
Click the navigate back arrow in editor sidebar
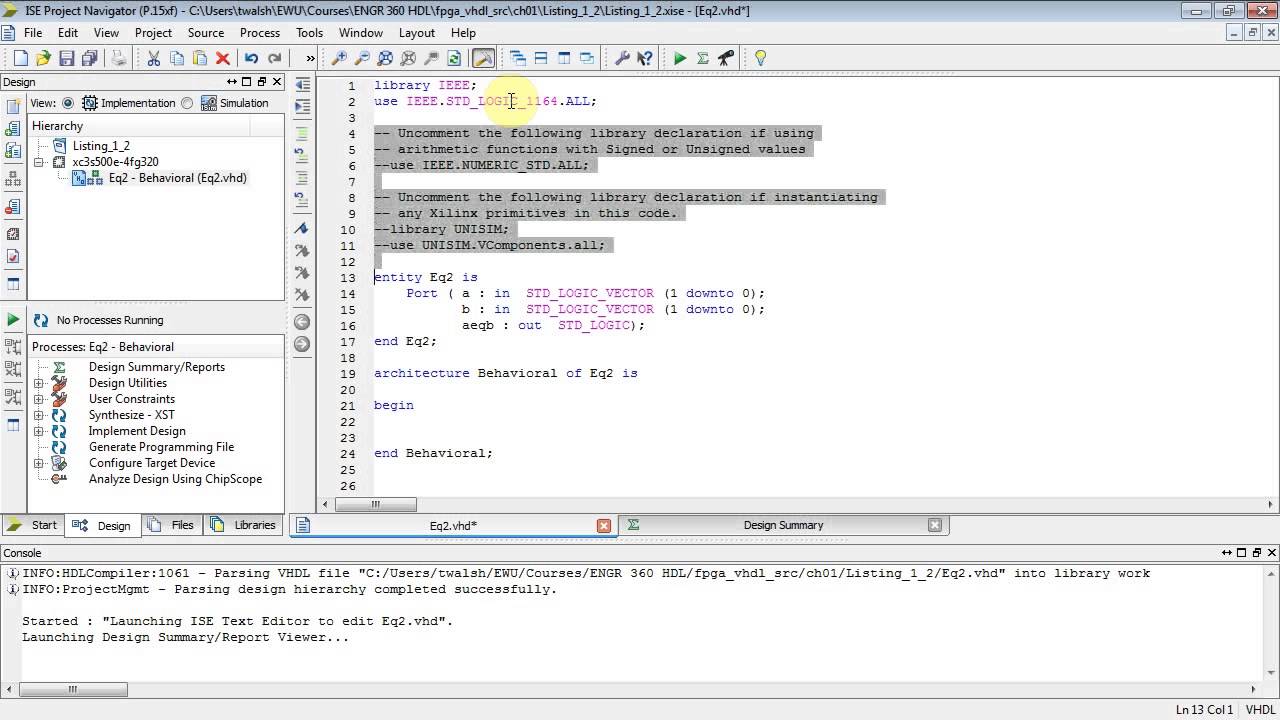(x=302, y=322)
